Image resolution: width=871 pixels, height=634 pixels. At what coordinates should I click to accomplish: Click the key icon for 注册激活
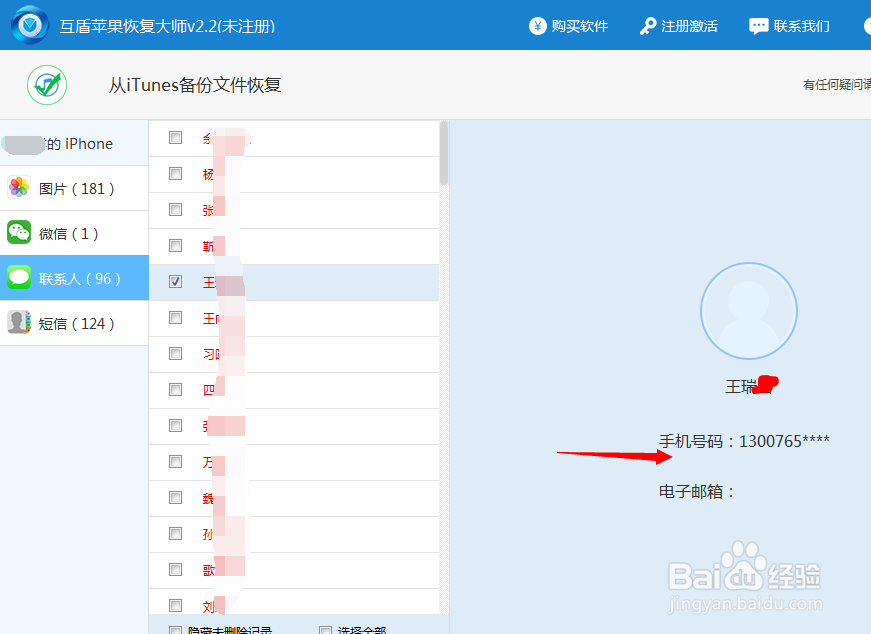tap(648, 26)
